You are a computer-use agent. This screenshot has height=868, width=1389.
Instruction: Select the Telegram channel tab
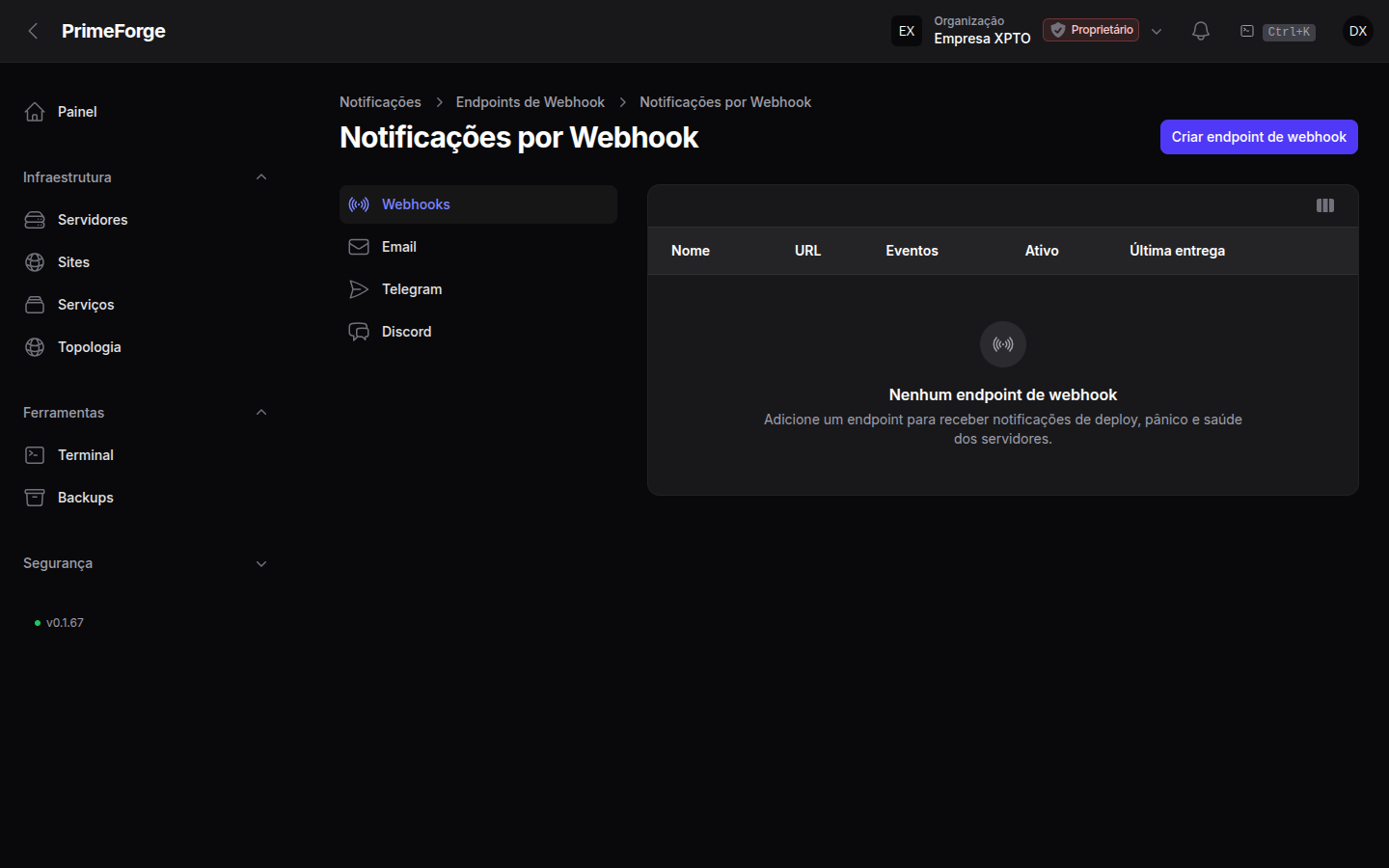click(x=478, y=289)
